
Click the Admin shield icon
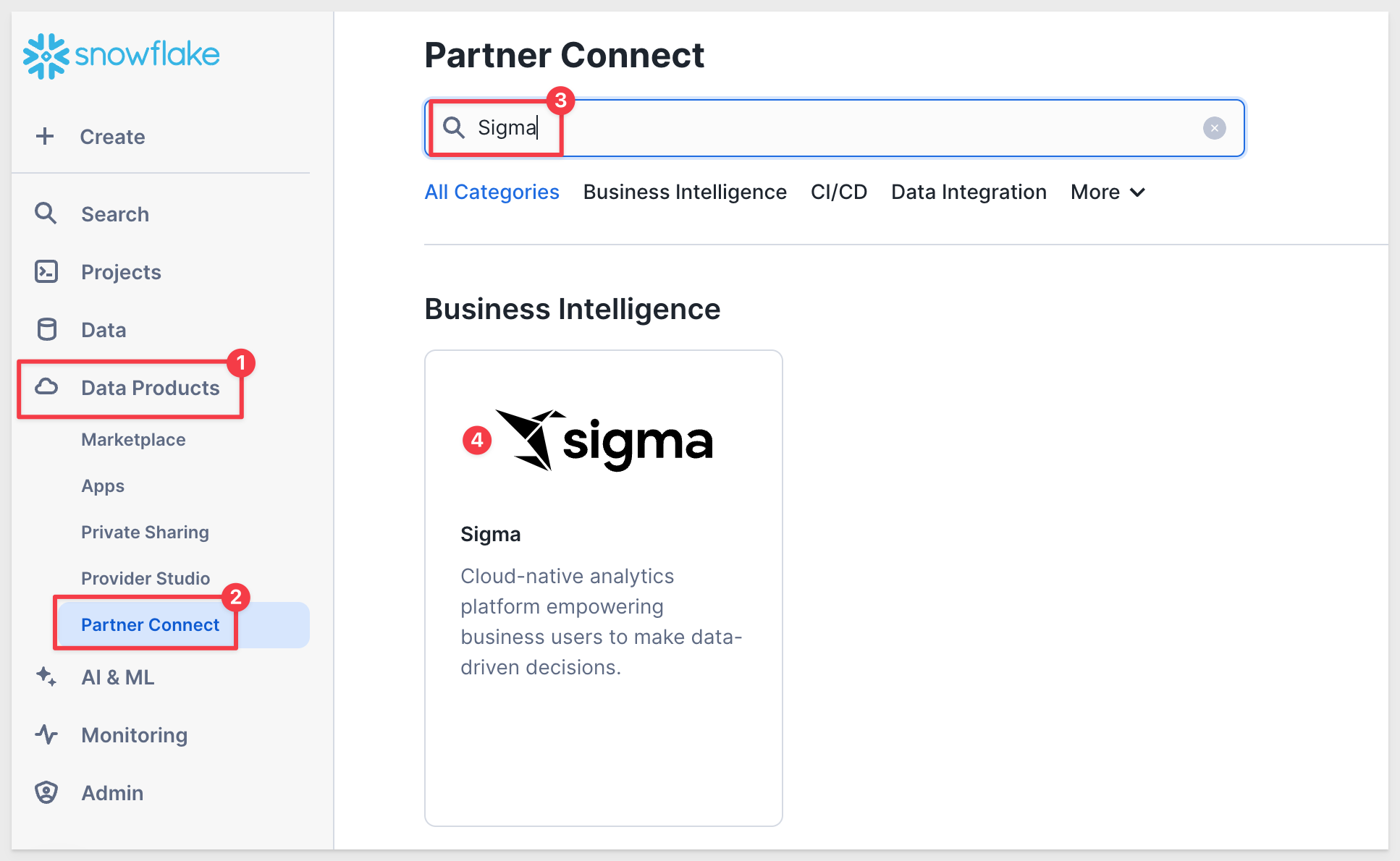46,792
